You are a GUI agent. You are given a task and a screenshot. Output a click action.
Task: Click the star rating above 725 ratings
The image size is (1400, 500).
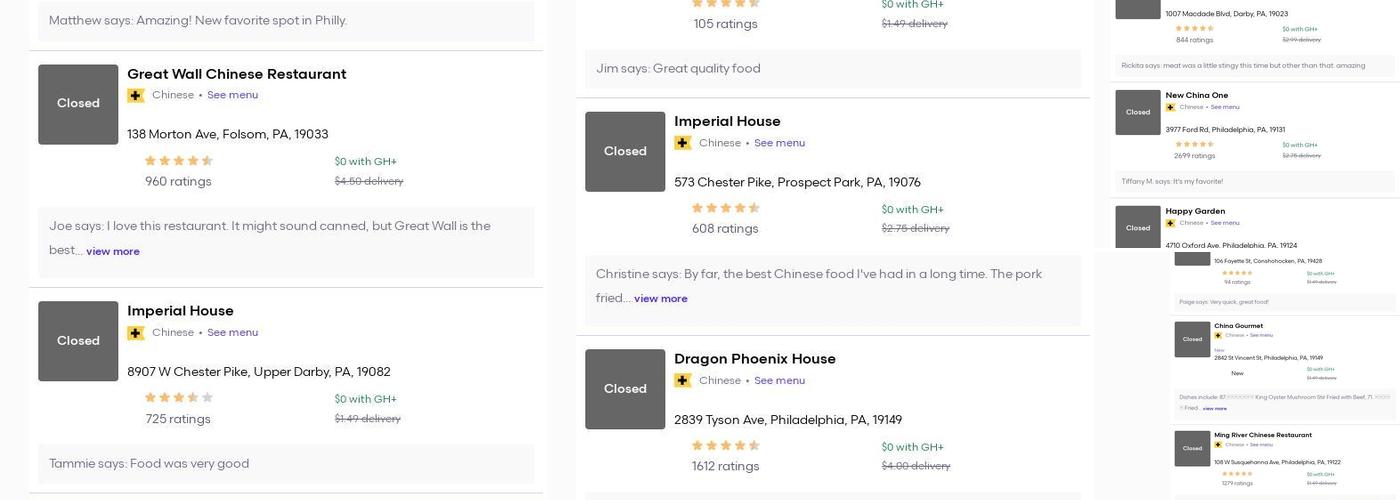pos(179,398)
